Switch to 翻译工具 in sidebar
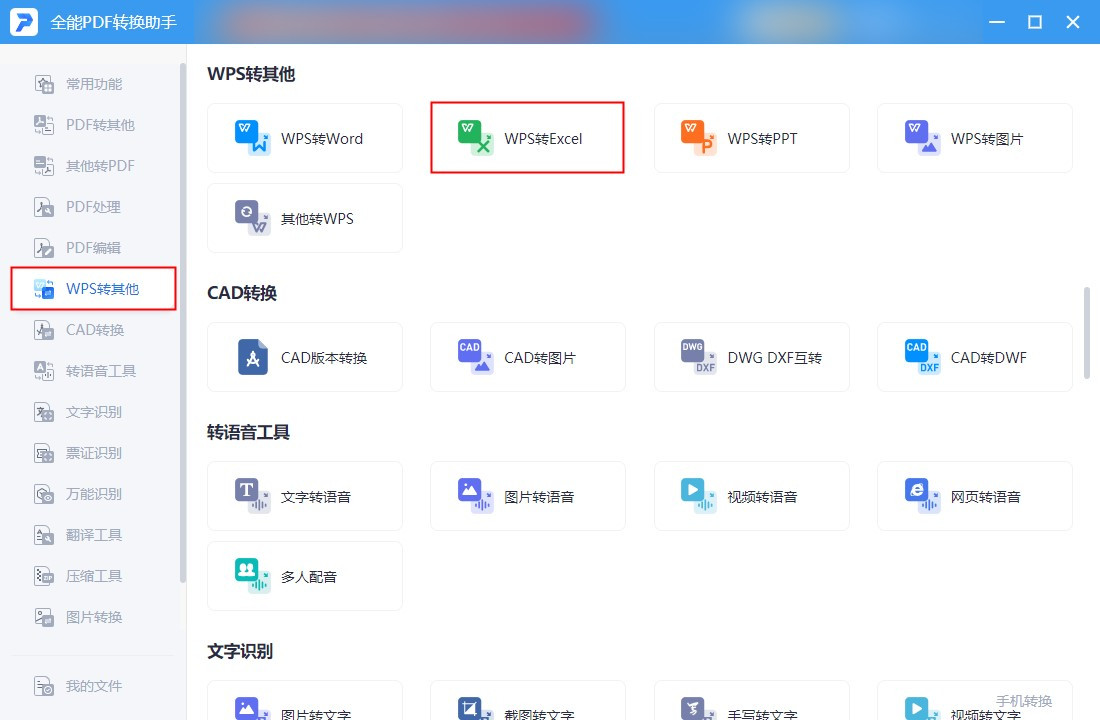 tap(93, 535)
